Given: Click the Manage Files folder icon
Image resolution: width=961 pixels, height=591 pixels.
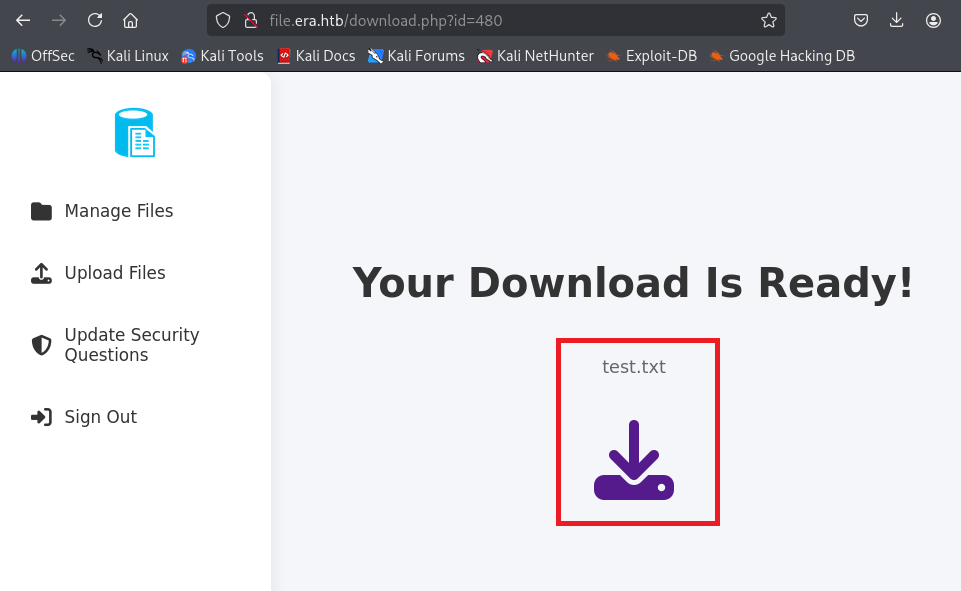Looking at the screenshot, I should coord(41,211).
